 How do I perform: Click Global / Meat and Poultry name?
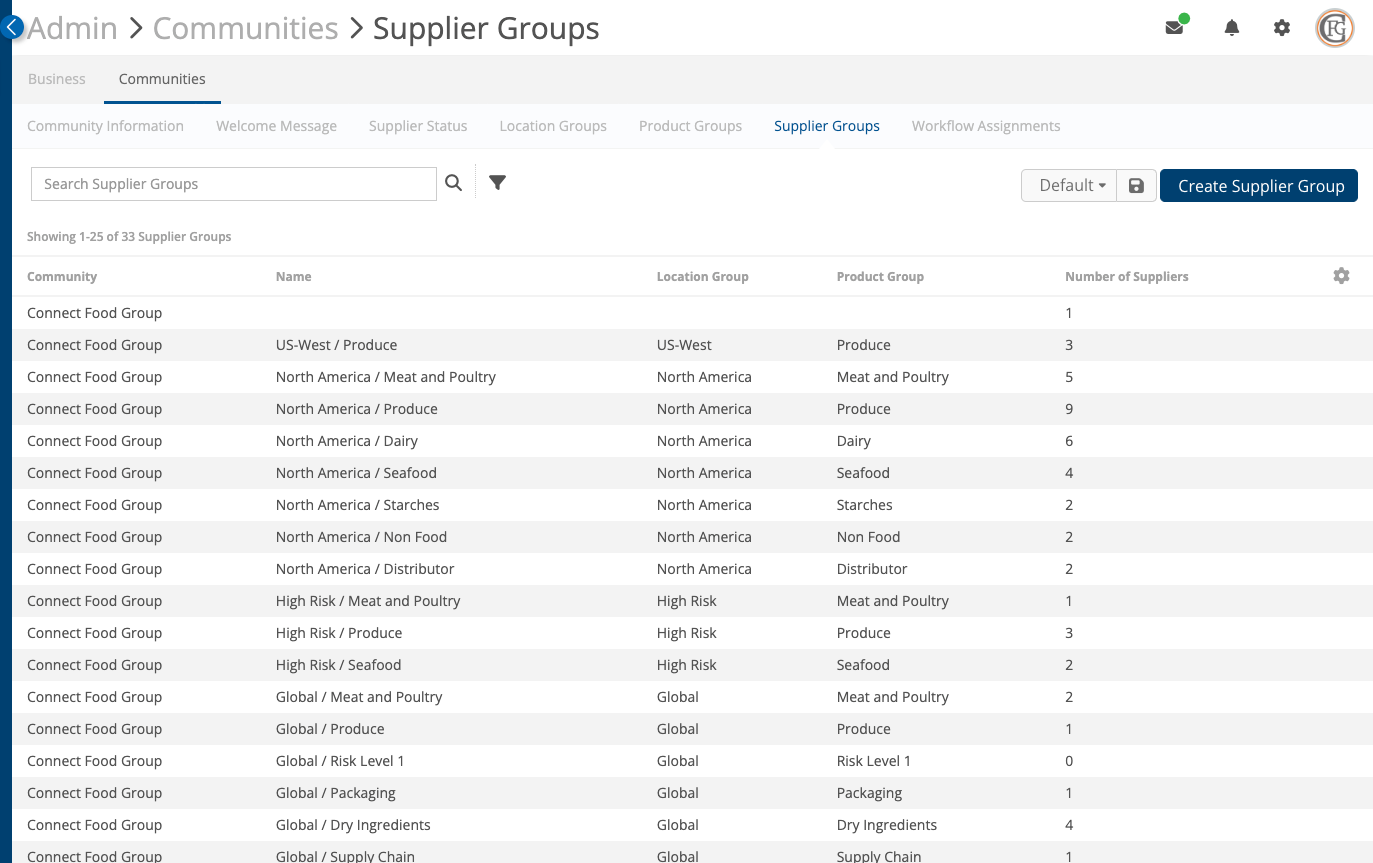click(359, 697)
